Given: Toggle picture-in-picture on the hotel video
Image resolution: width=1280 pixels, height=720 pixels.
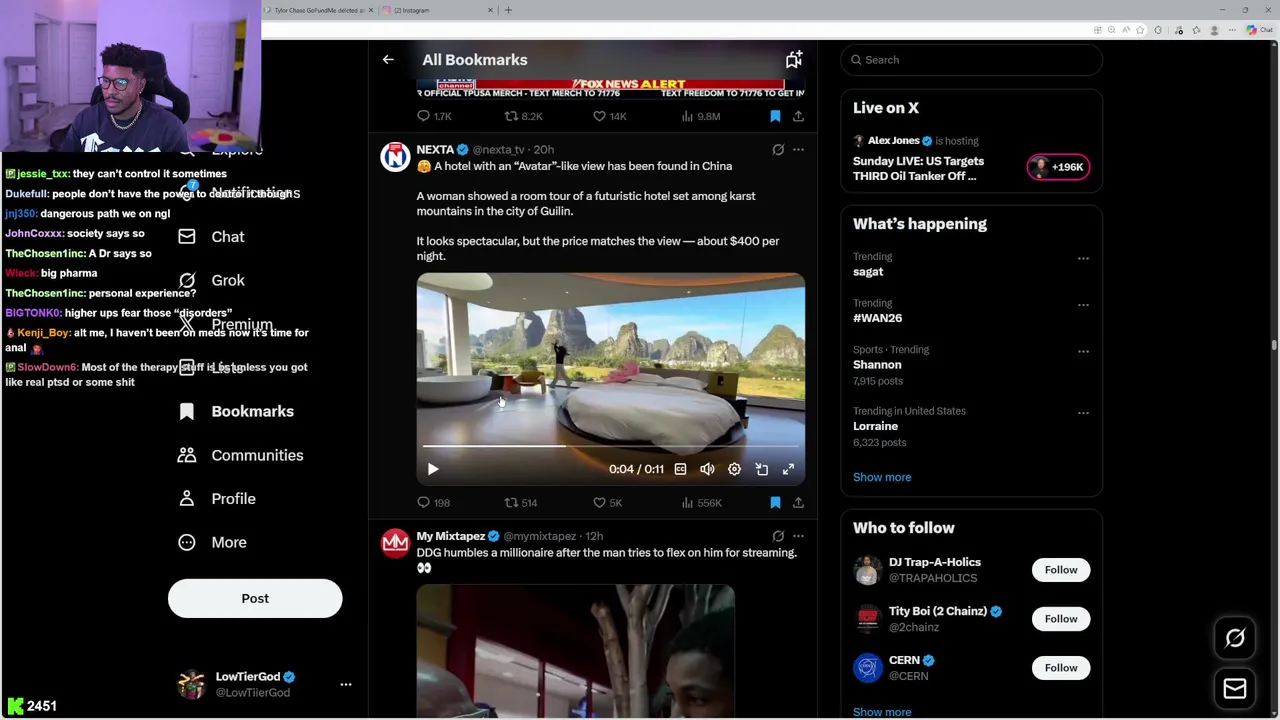Looking at the screenshot, I should click(x=761, y=469).
